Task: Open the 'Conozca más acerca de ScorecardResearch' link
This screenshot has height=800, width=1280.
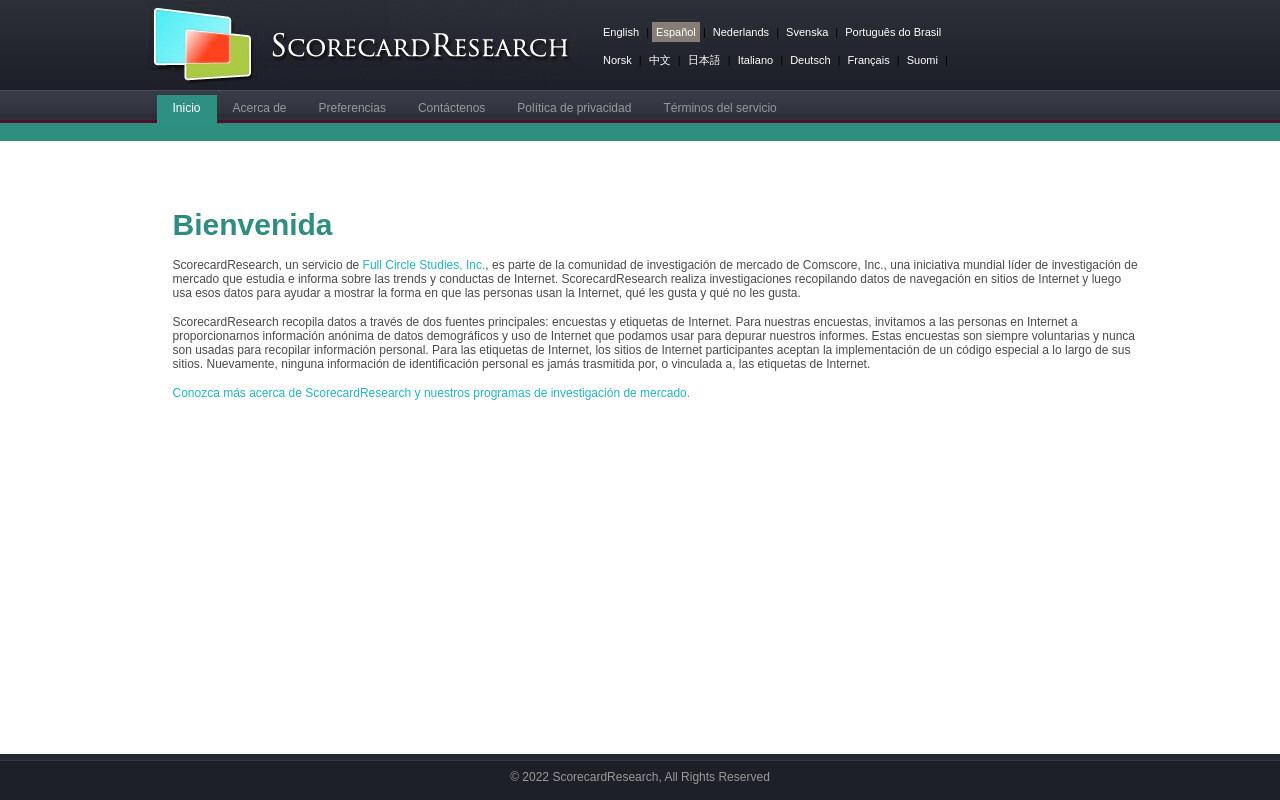Action: coord(431,393)
